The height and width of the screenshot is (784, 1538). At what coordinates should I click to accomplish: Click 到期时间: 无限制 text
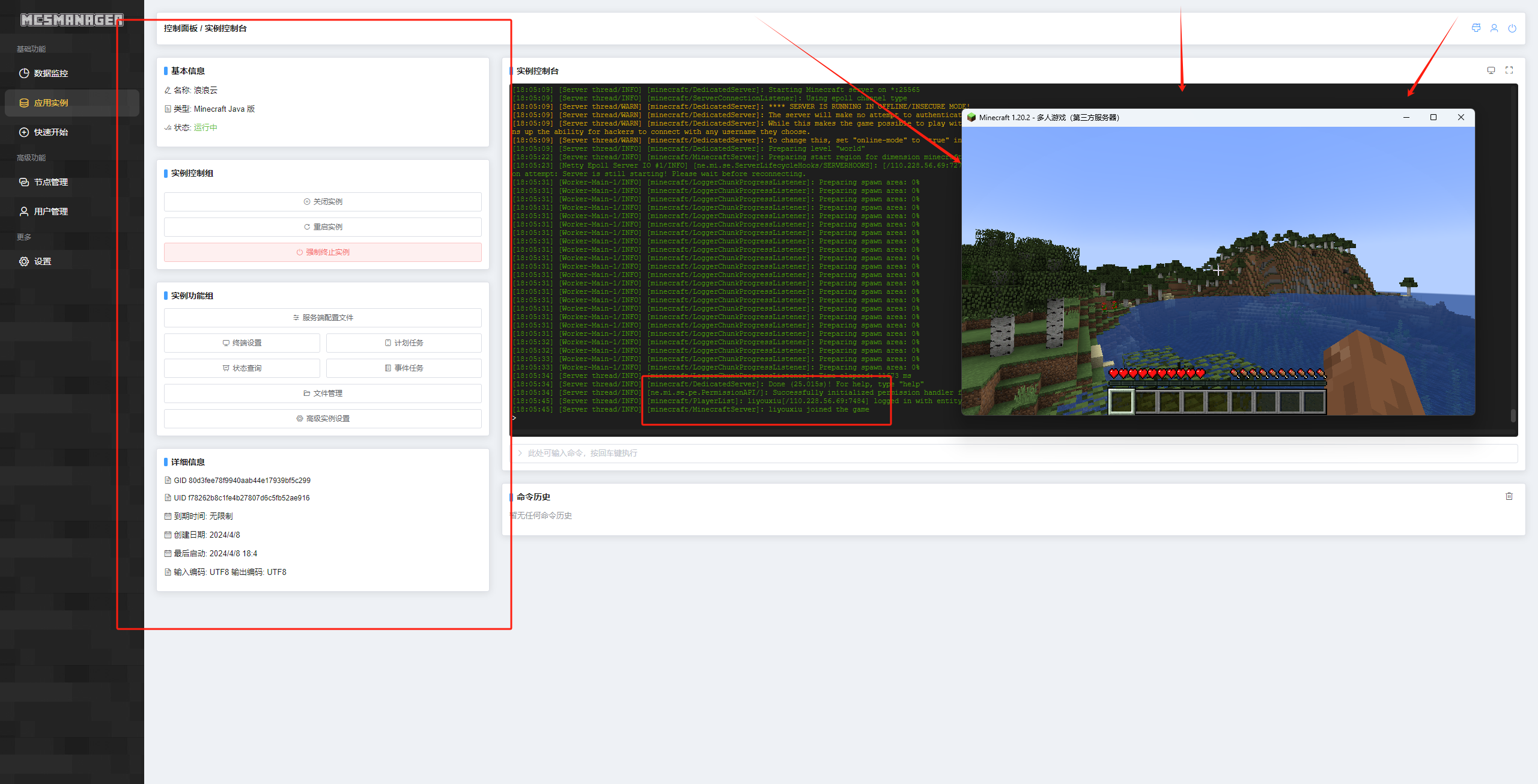point(203,516)
